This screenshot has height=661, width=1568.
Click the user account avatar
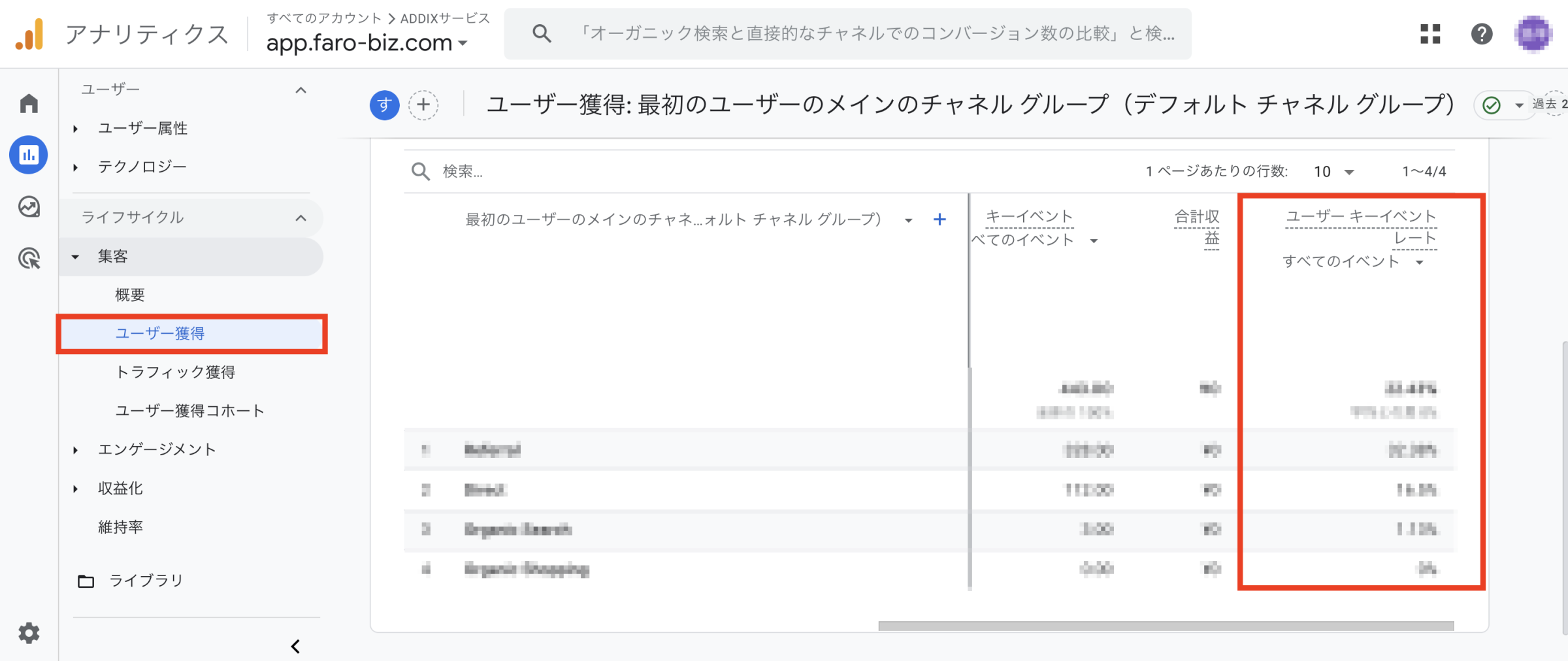tap(1533, 34)
